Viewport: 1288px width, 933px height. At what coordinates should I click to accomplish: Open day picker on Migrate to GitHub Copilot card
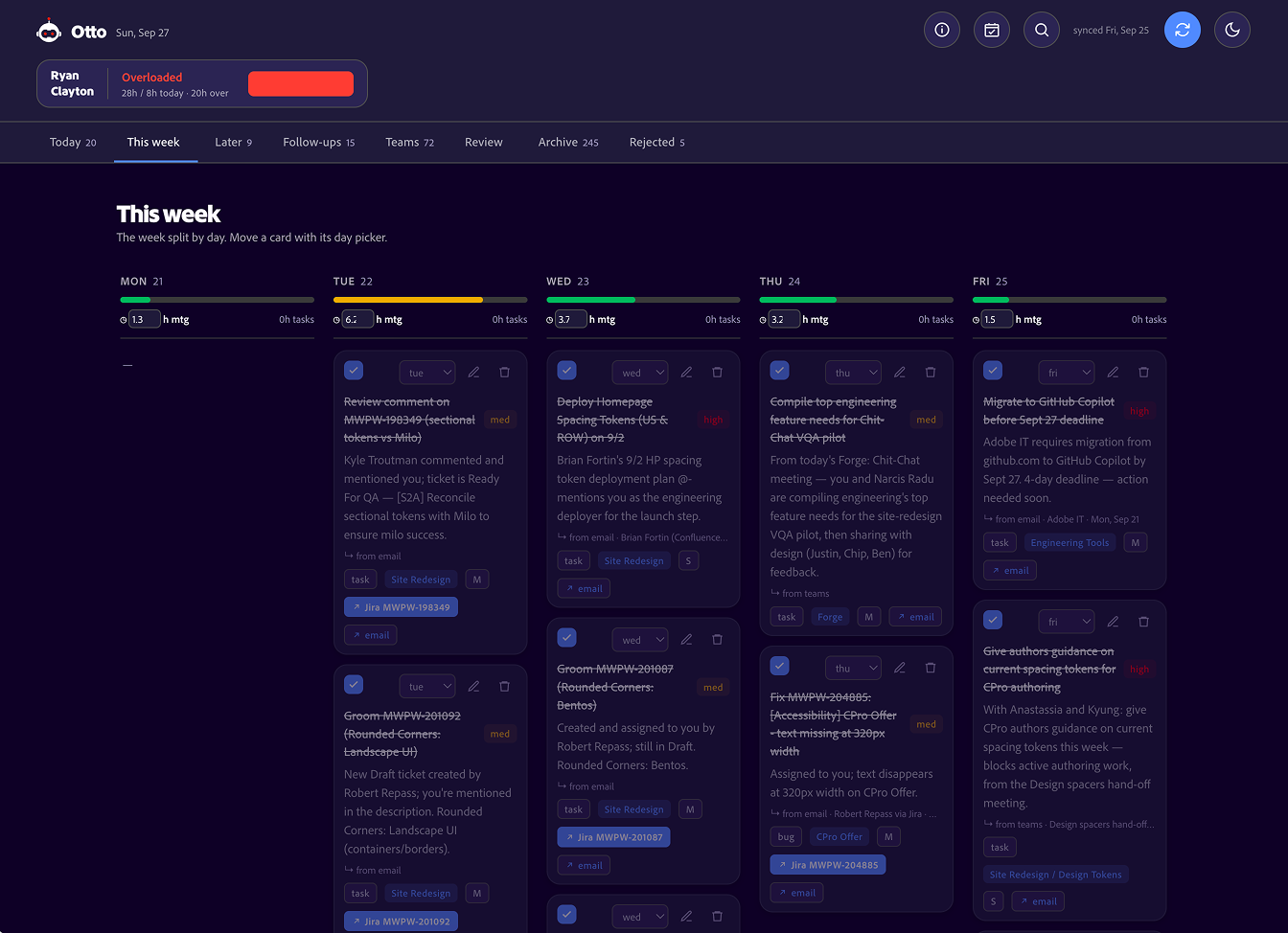click(1067, 373)
